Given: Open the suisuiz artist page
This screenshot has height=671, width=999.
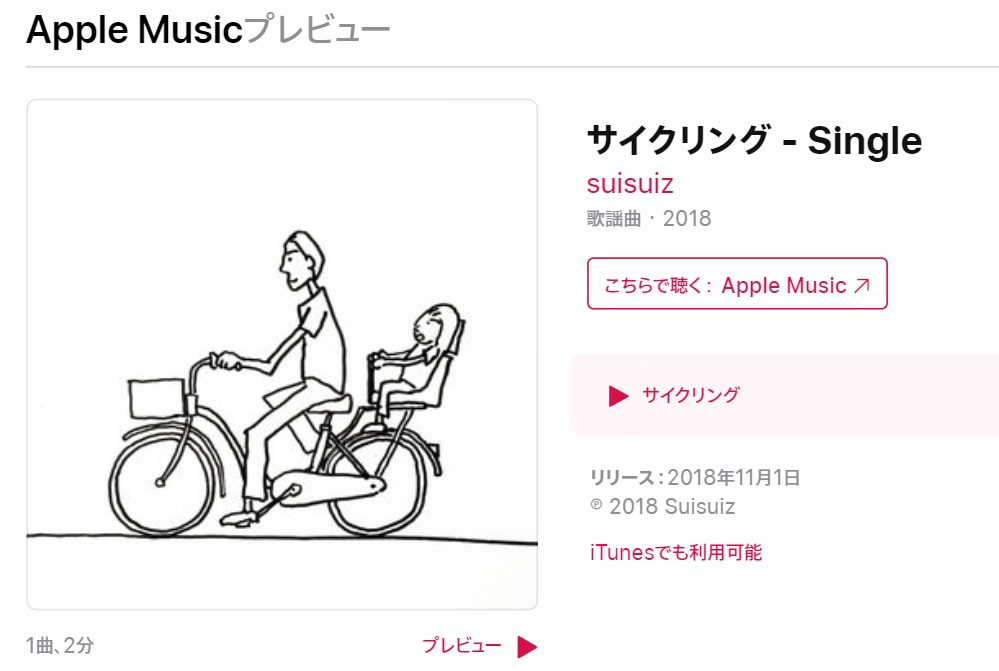Looking at the screenshot, I should (629, 184).
